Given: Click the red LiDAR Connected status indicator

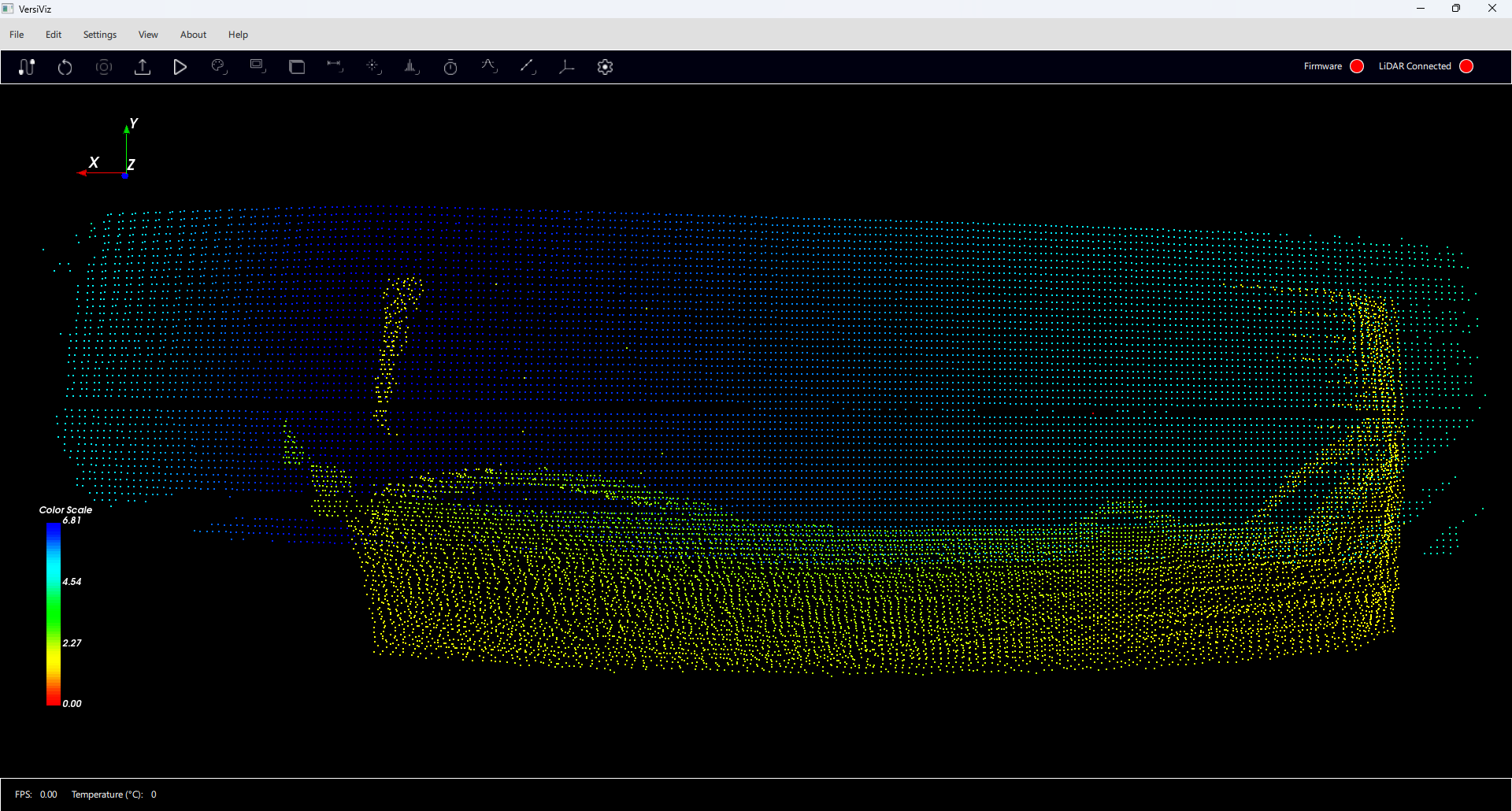Looking at the screenshot, I should tap(1466, 66).
